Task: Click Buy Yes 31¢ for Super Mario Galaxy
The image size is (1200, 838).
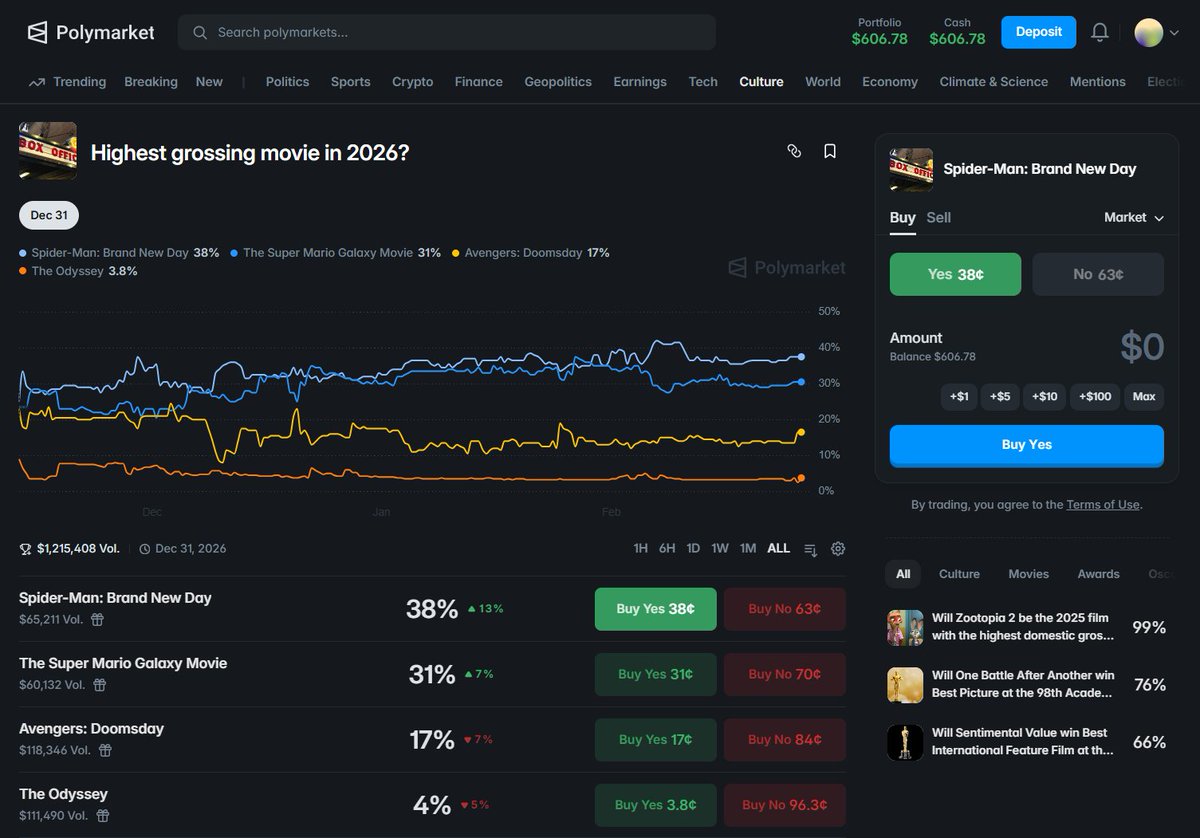Action: (x=656, y=674)
